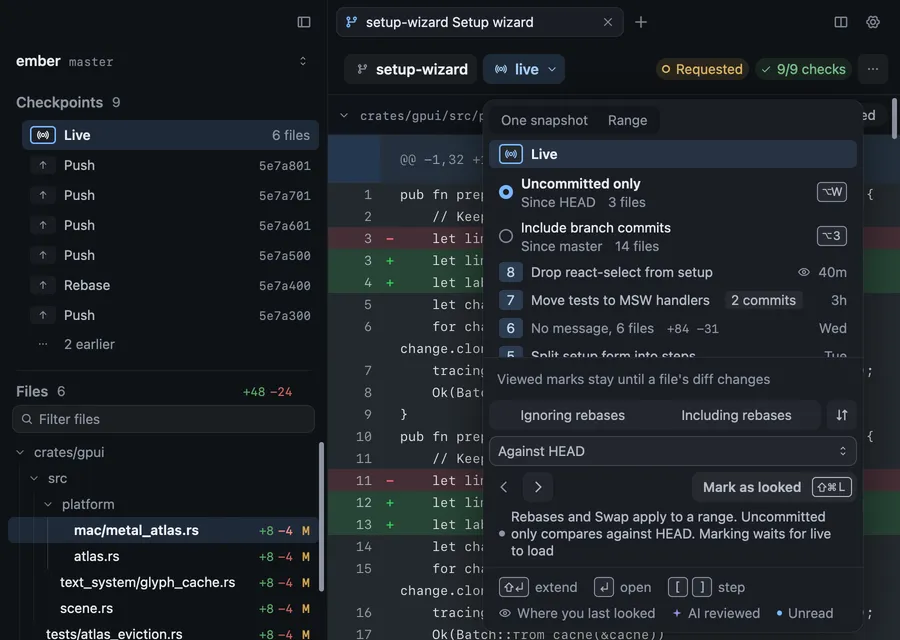Open settings via the gear icon

[872, 22]
